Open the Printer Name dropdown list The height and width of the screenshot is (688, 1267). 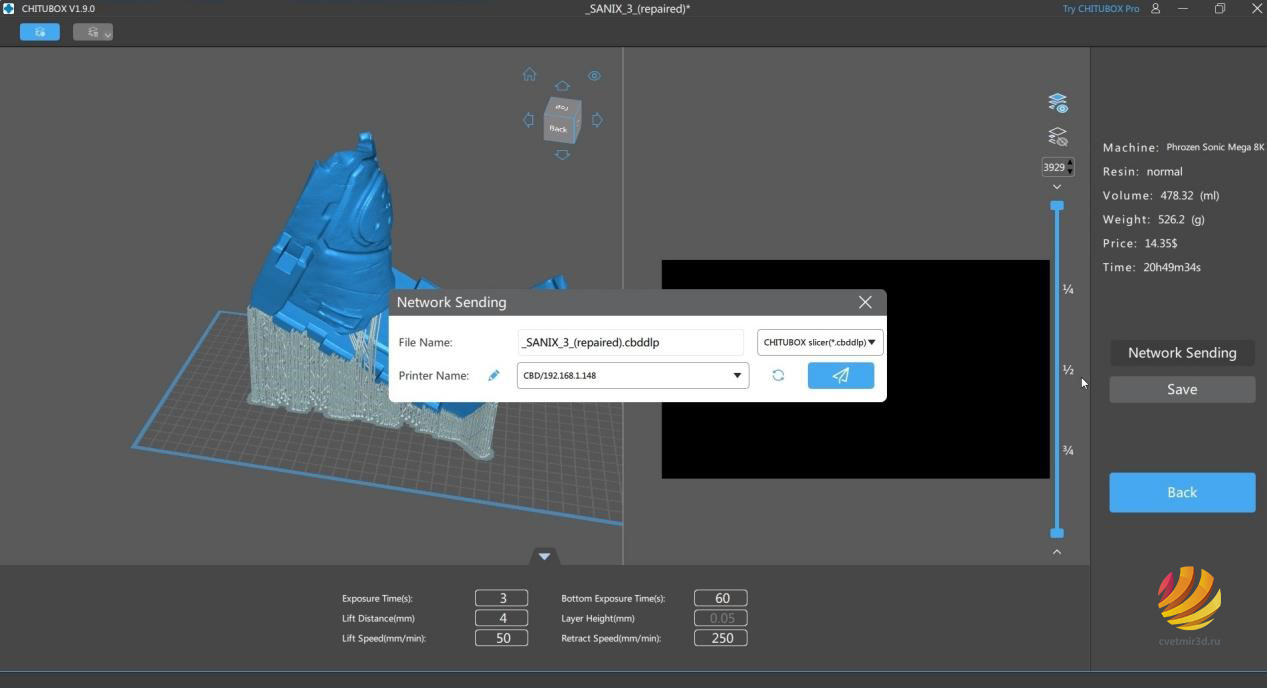pos(632,375)
